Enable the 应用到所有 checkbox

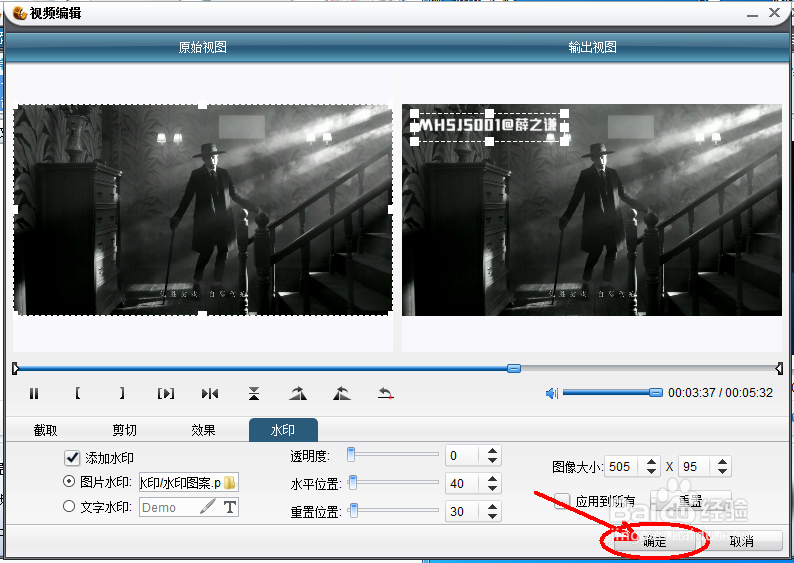[x=562, y=501]
